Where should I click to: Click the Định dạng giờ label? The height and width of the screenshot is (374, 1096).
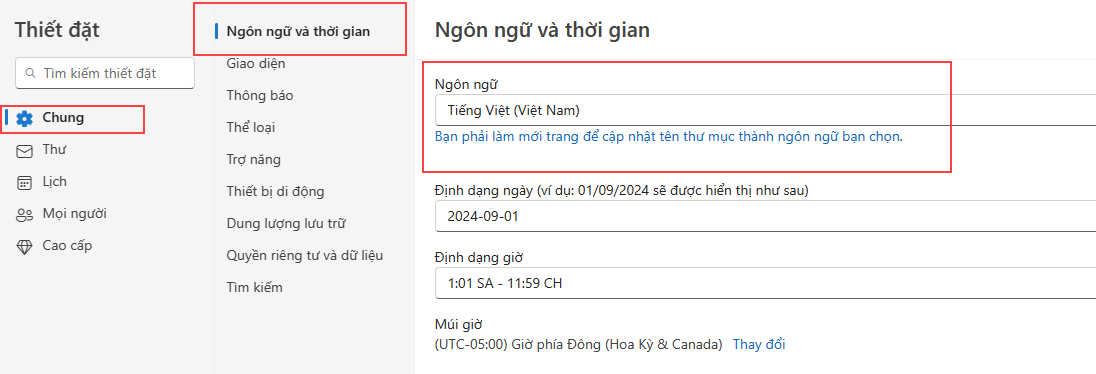tap(480, 258)
